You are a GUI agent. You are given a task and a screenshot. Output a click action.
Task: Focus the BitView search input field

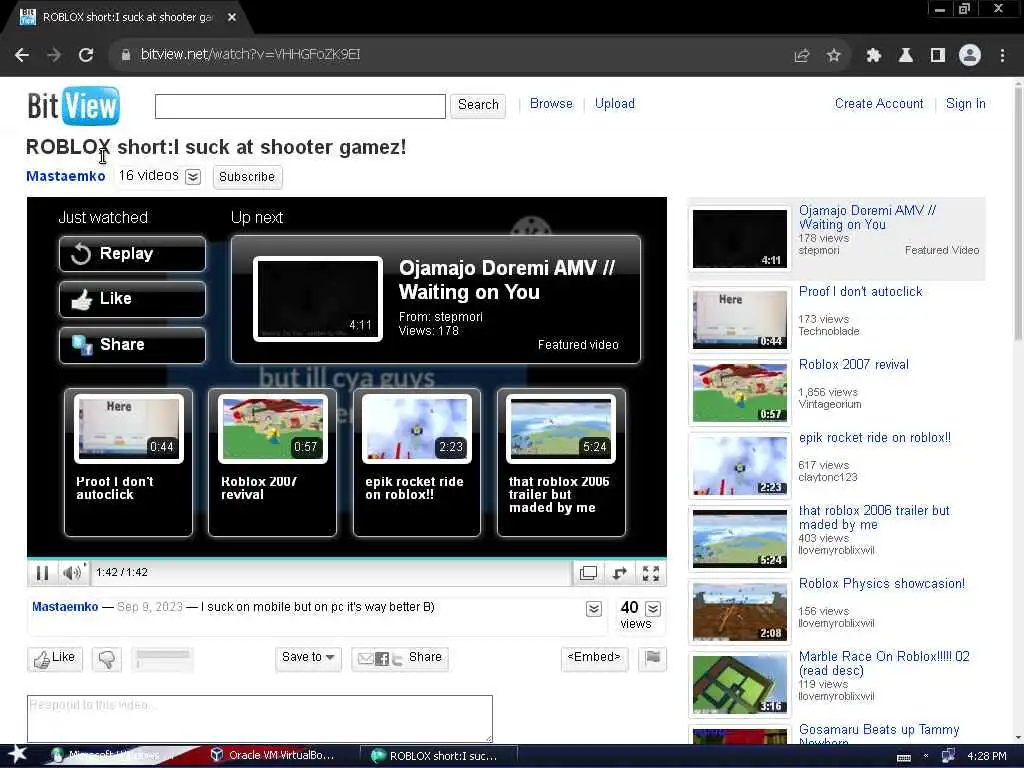tap(300, 106)
